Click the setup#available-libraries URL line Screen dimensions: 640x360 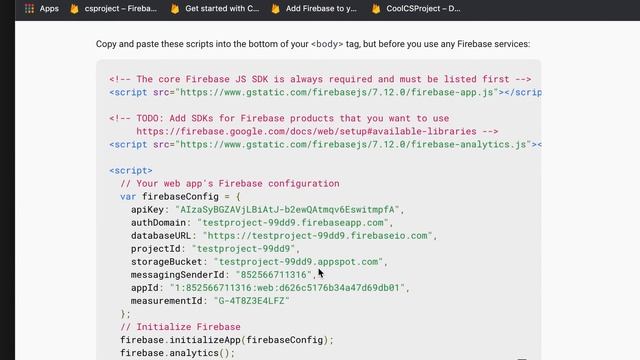click(x=317, y=131)
